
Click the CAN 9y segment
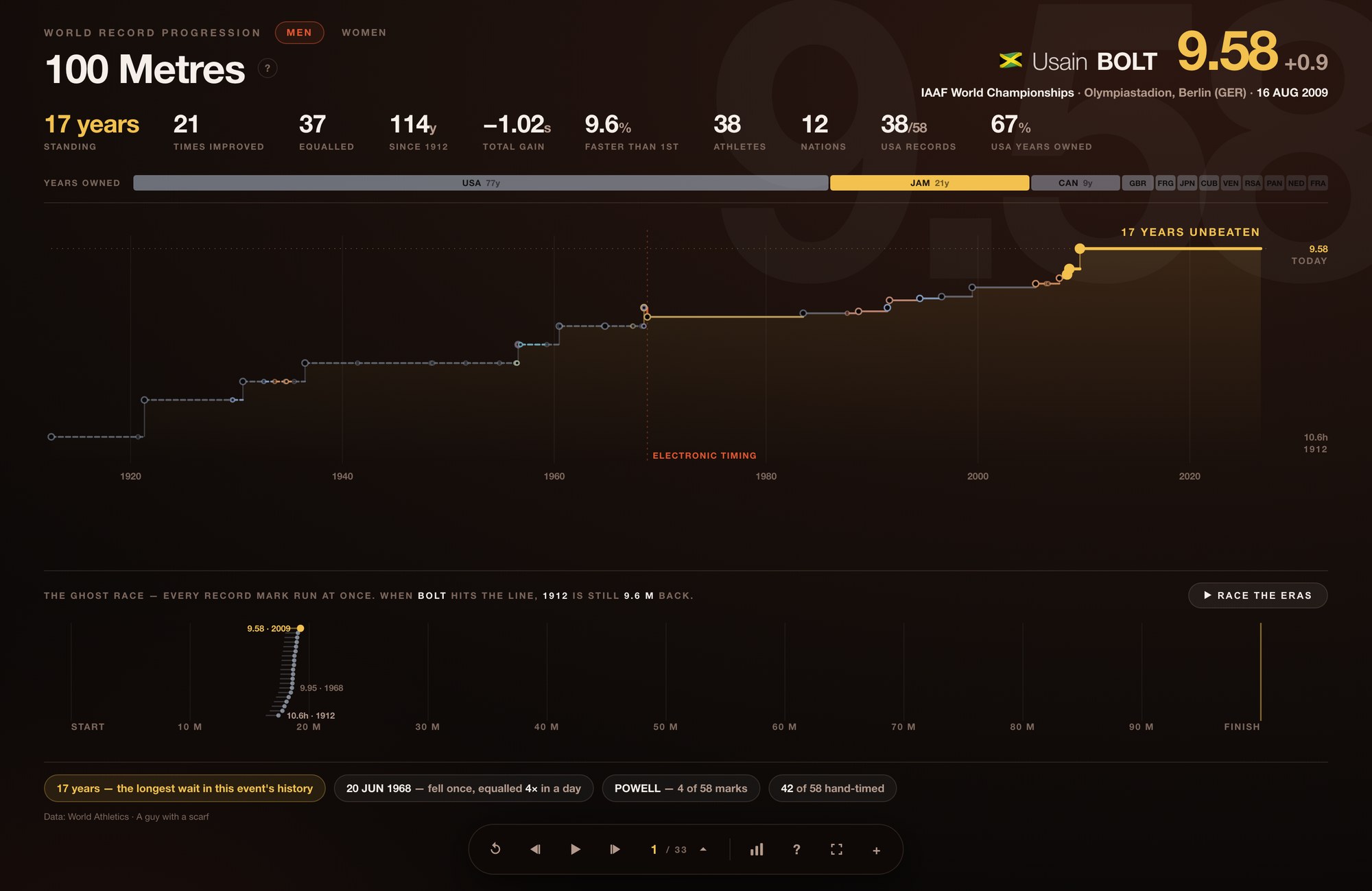1075,183
